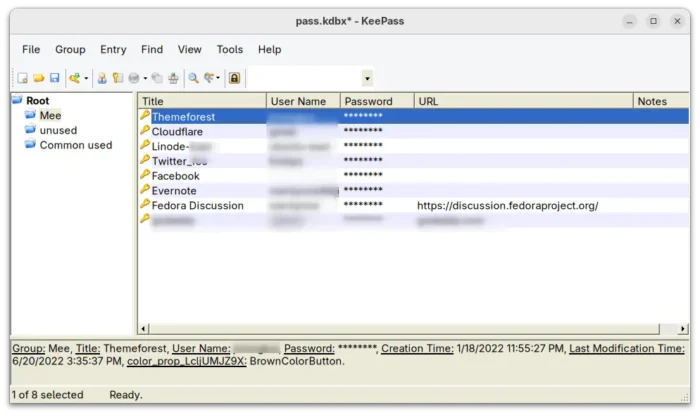Open the Tools menu
This screenshot has width=700, height=415.
coord(229,49)
